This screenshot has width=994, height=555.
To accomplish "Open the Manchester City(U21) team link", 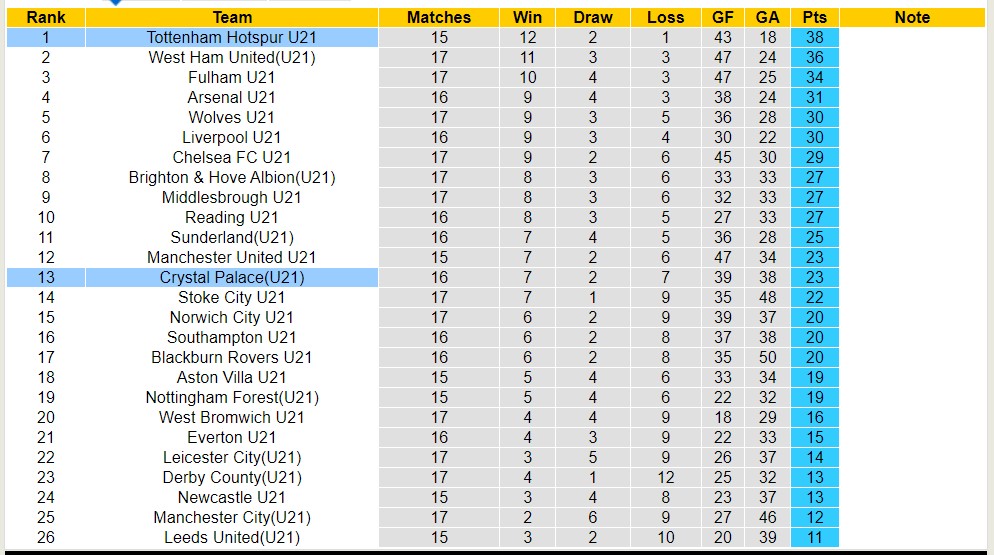I will point(232,517).
